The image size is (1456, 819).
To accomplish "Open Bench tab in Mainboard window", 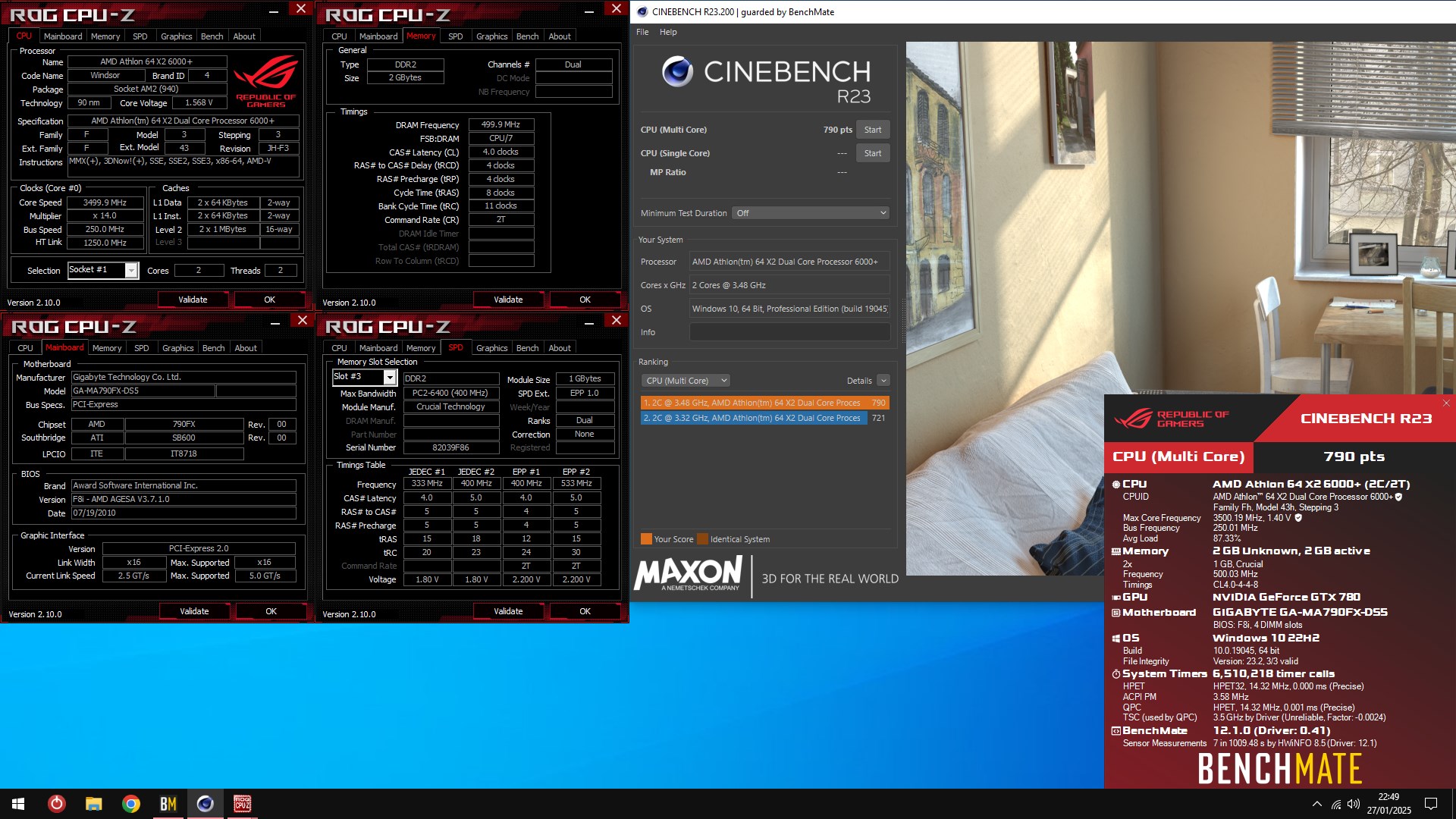I will point(213,348).
